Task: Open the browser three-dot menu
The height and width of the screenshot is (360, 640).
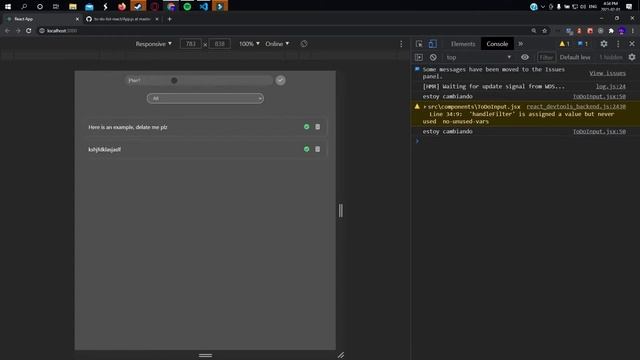Action: pos(633,31)
